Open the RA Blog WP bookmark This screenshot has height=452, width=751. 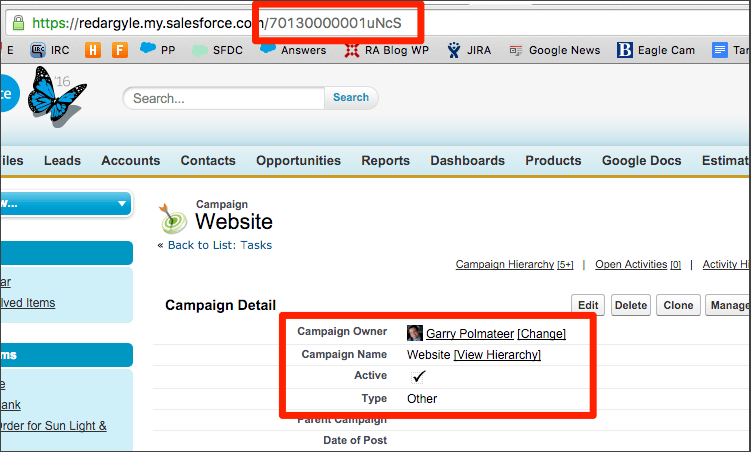click(387, 50)
